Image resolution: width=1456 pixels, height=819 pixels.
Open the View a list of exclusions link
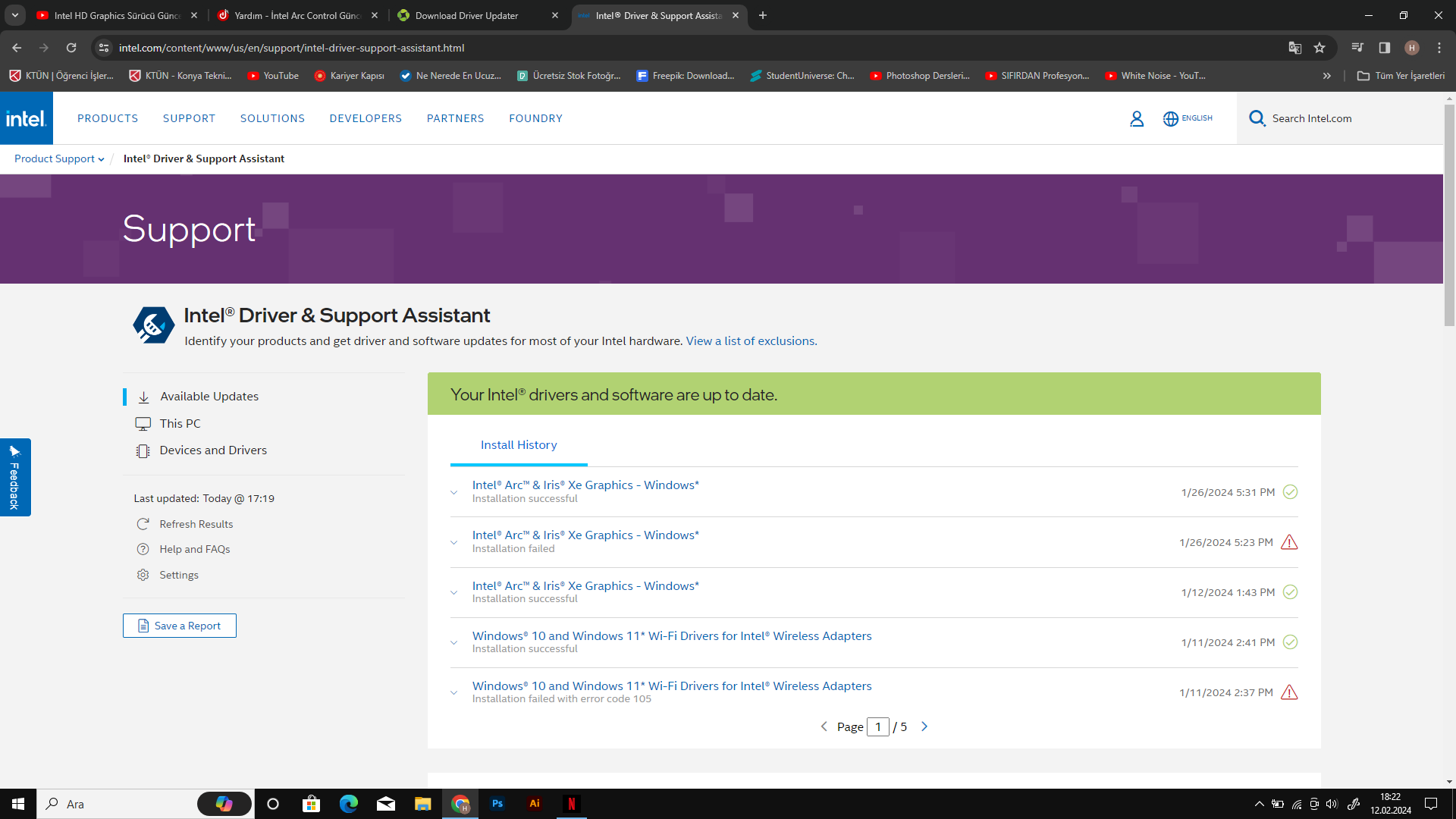[751, 341]
